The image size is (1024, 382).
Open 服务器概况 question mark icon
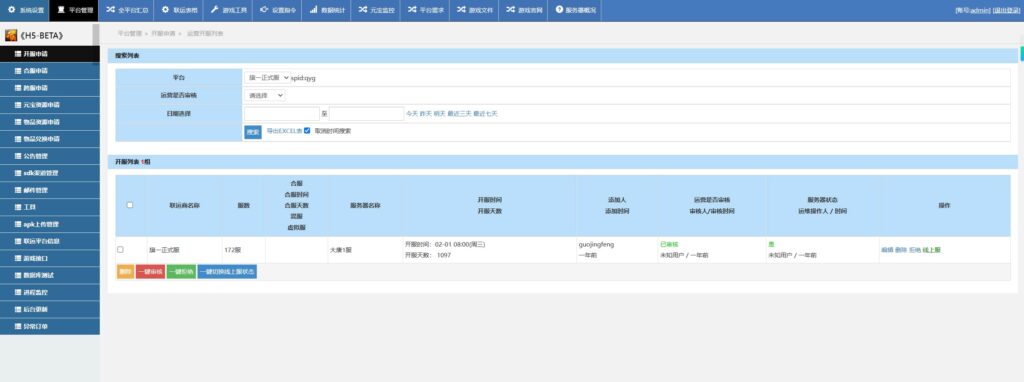[559, 10]
